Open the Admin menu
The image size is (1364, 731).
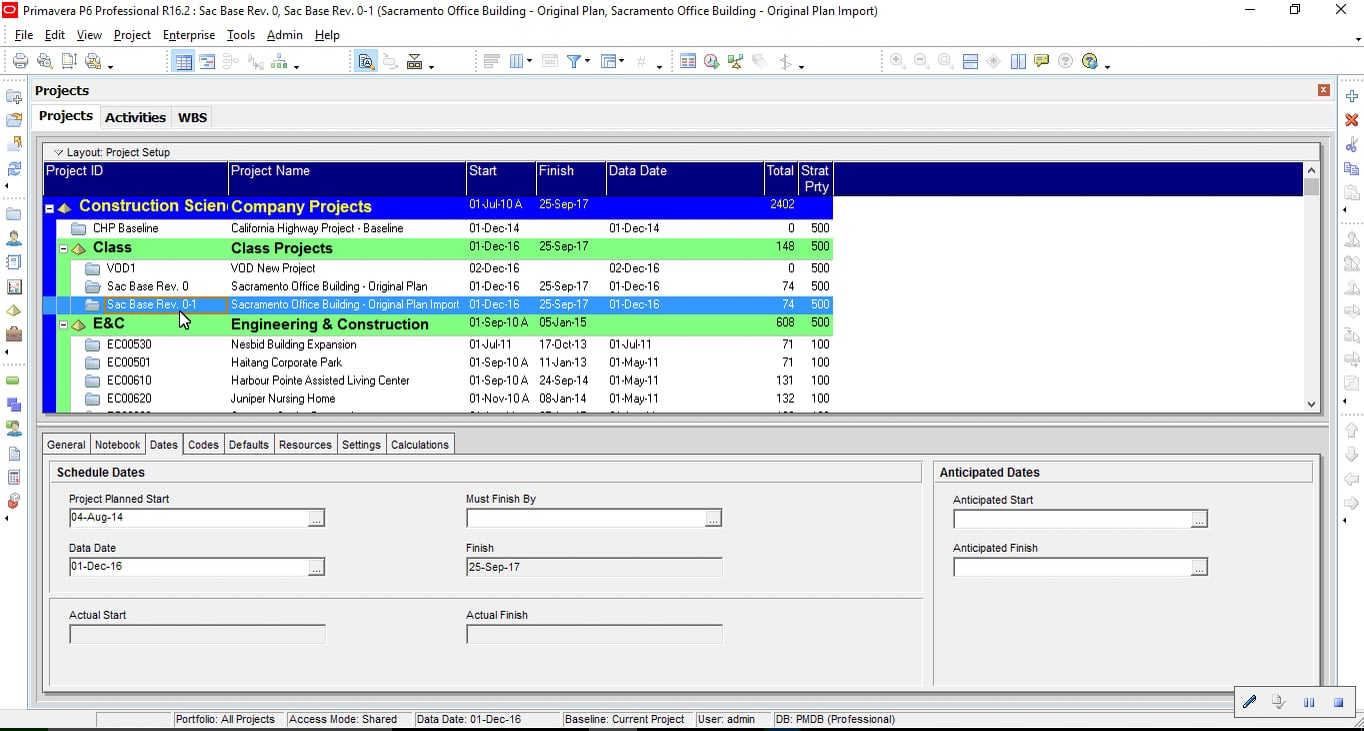[284, 35]
